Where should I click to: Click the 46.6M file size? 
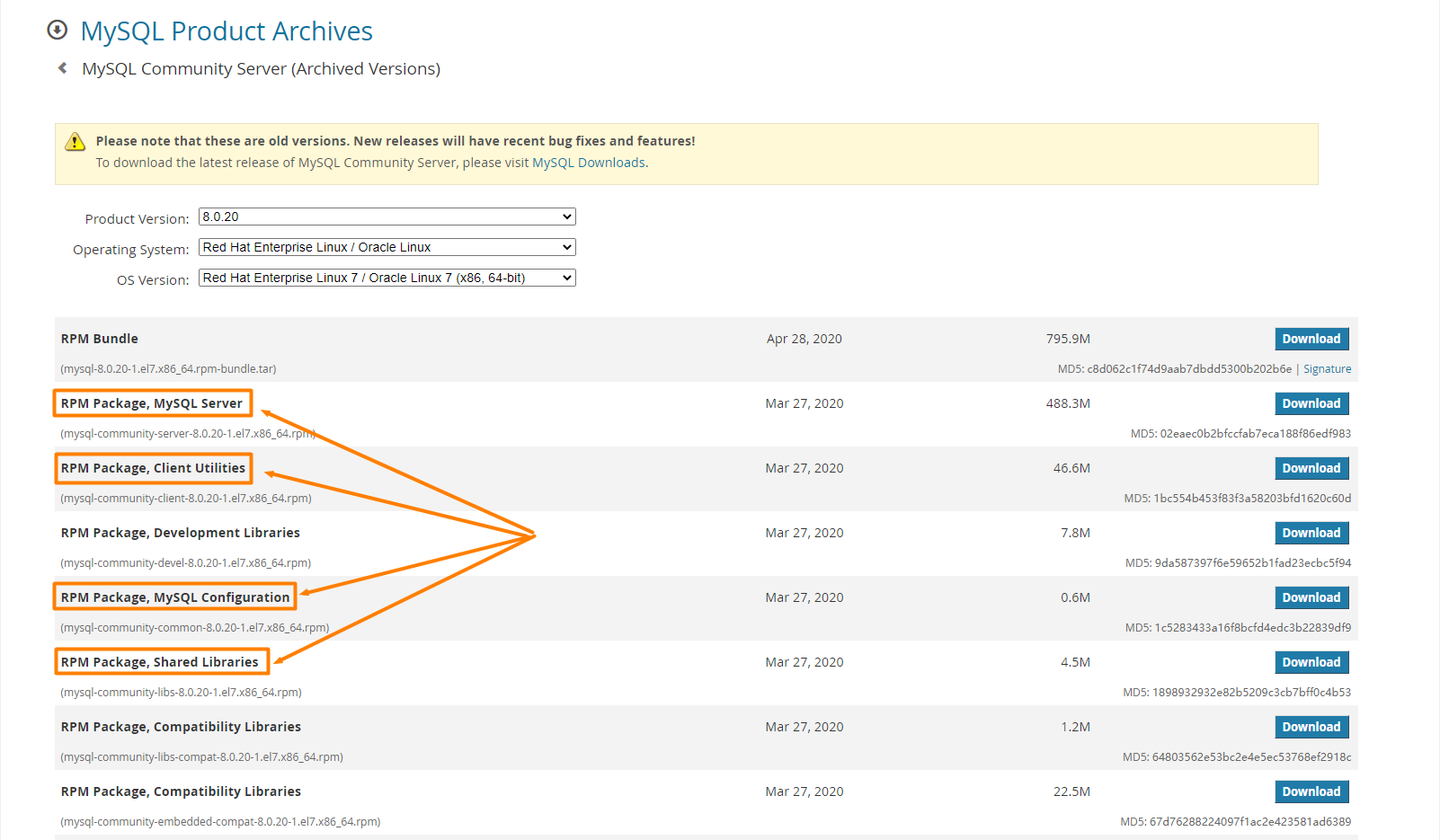coord(1071,468)
